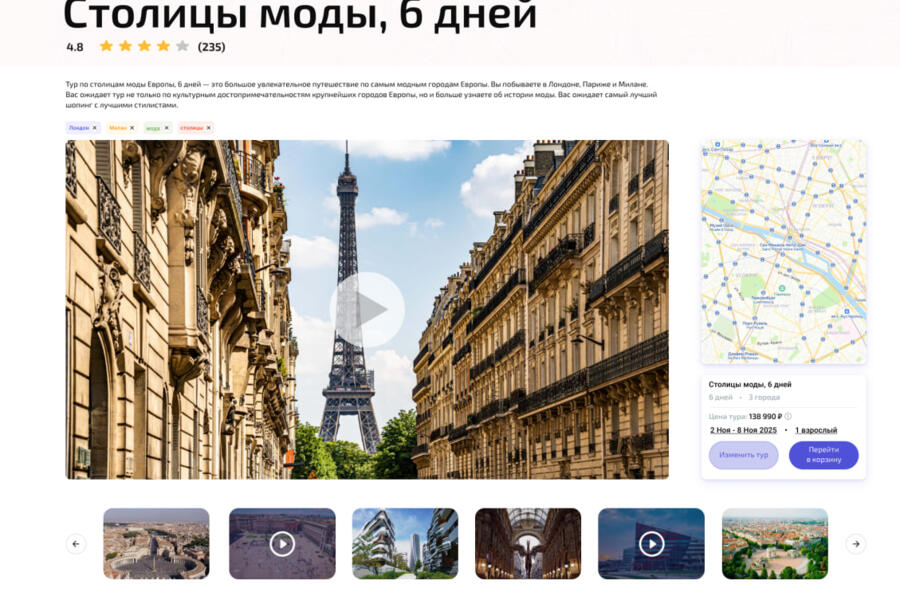Open the Paris map preview
The image size is (900, 600).
(783, 252)
